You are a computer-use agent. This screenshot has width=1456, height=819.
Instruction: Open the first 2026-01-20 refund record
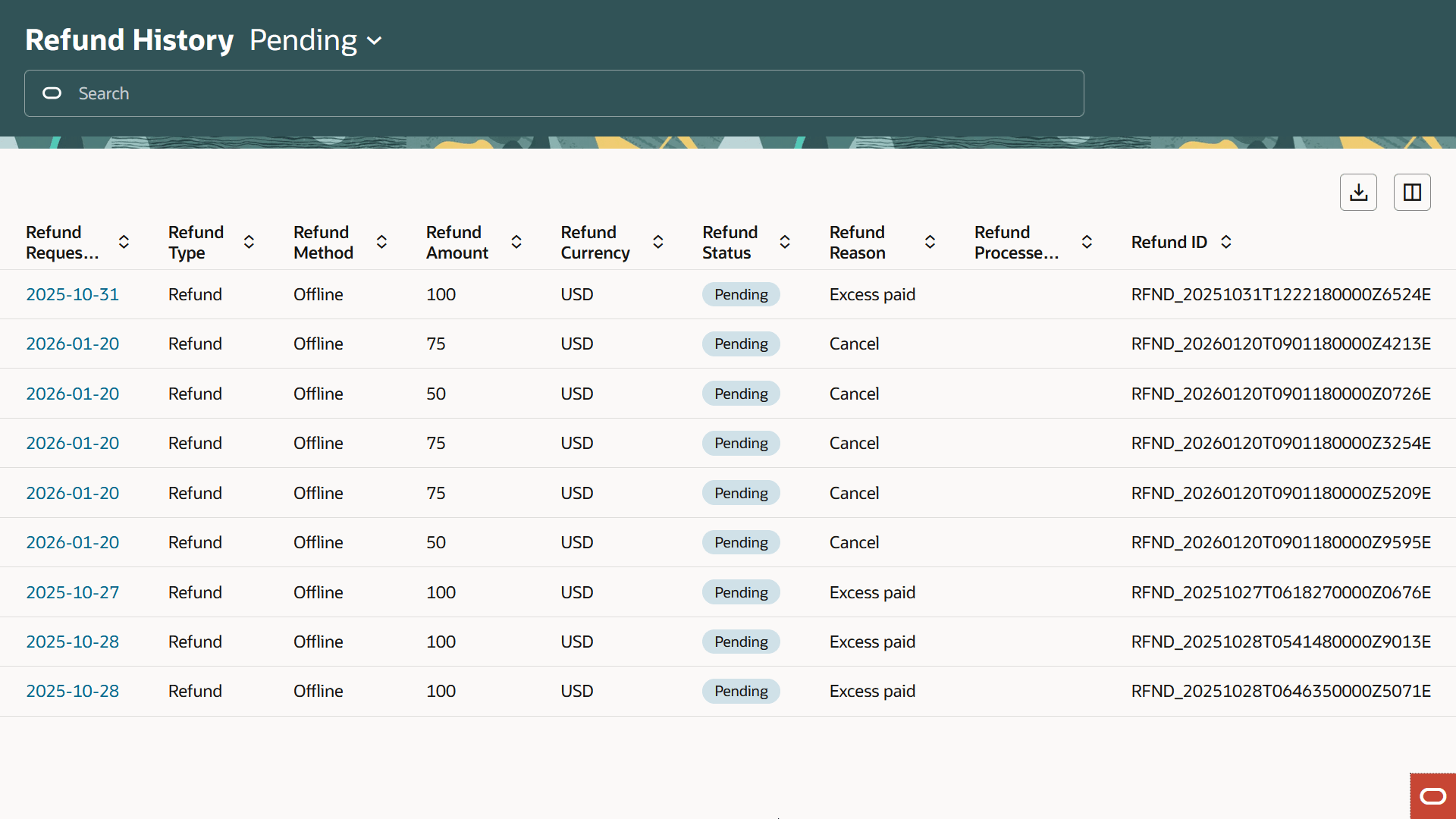click(72, 344)
